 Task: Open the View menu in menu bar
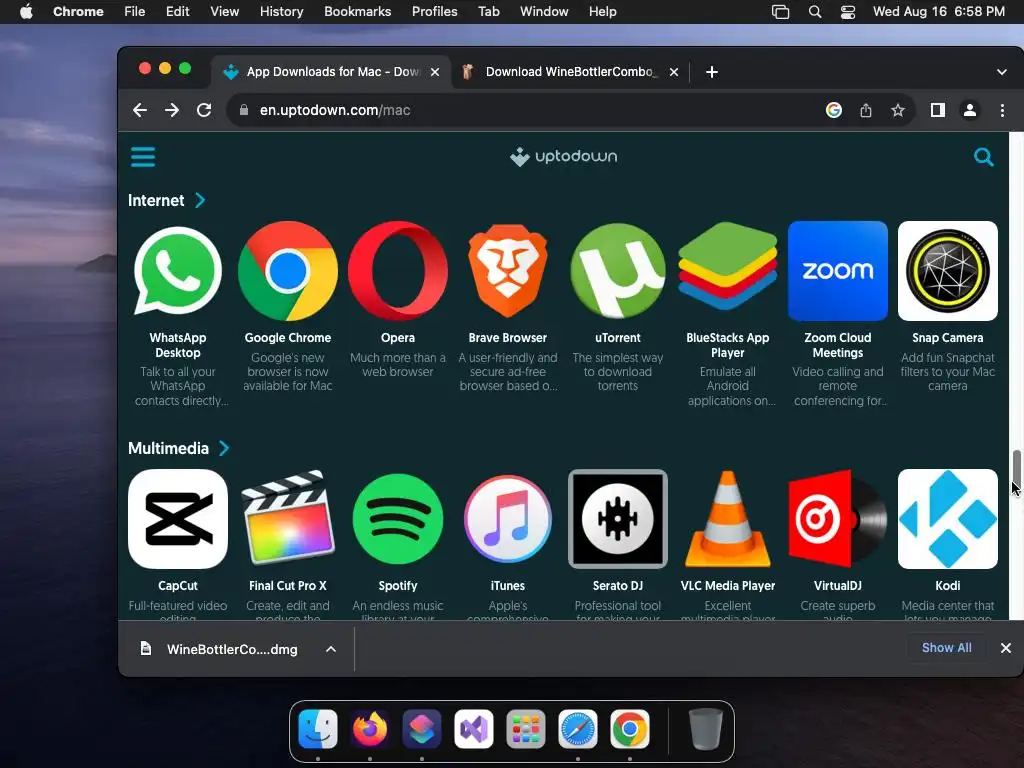224,12
